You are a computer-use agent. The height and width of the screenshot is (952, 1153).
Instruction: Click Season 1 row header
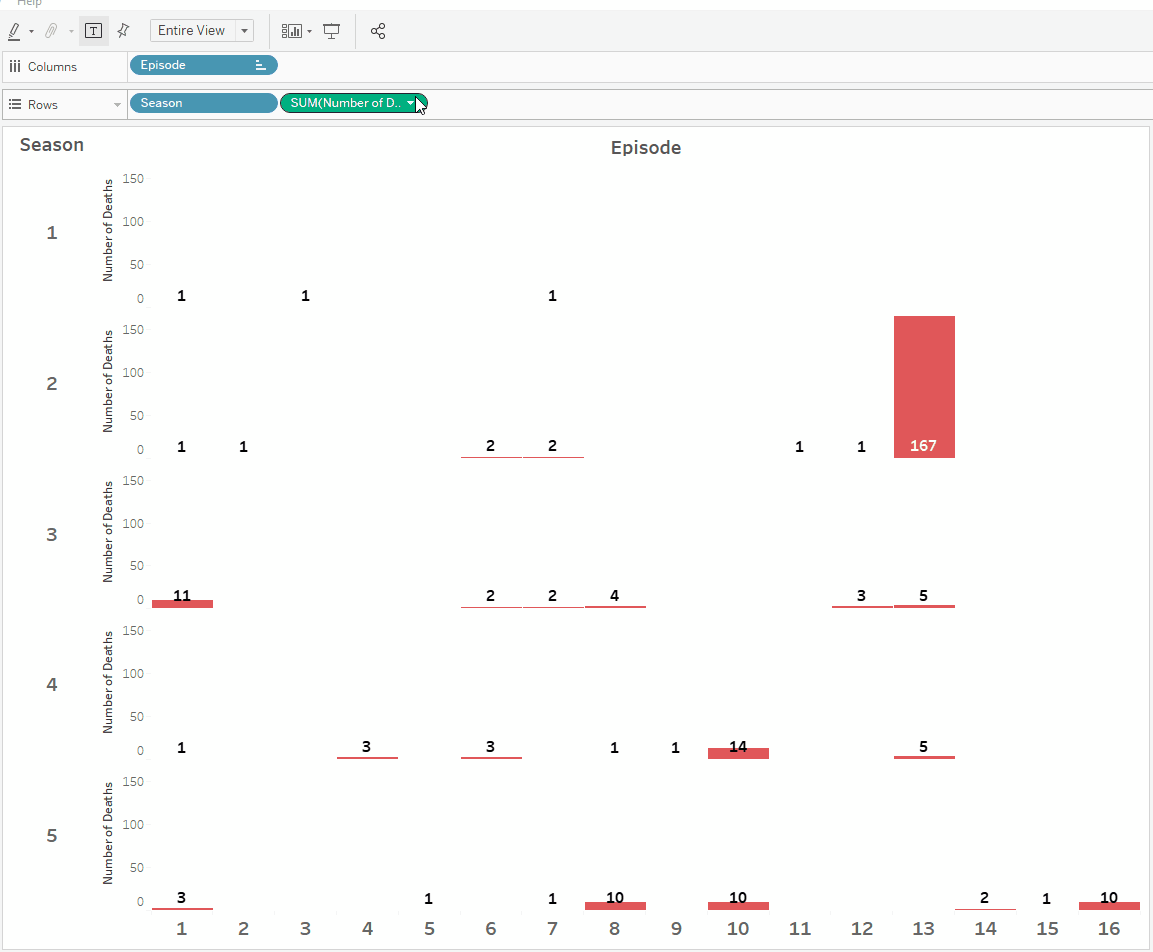(51, 233)
